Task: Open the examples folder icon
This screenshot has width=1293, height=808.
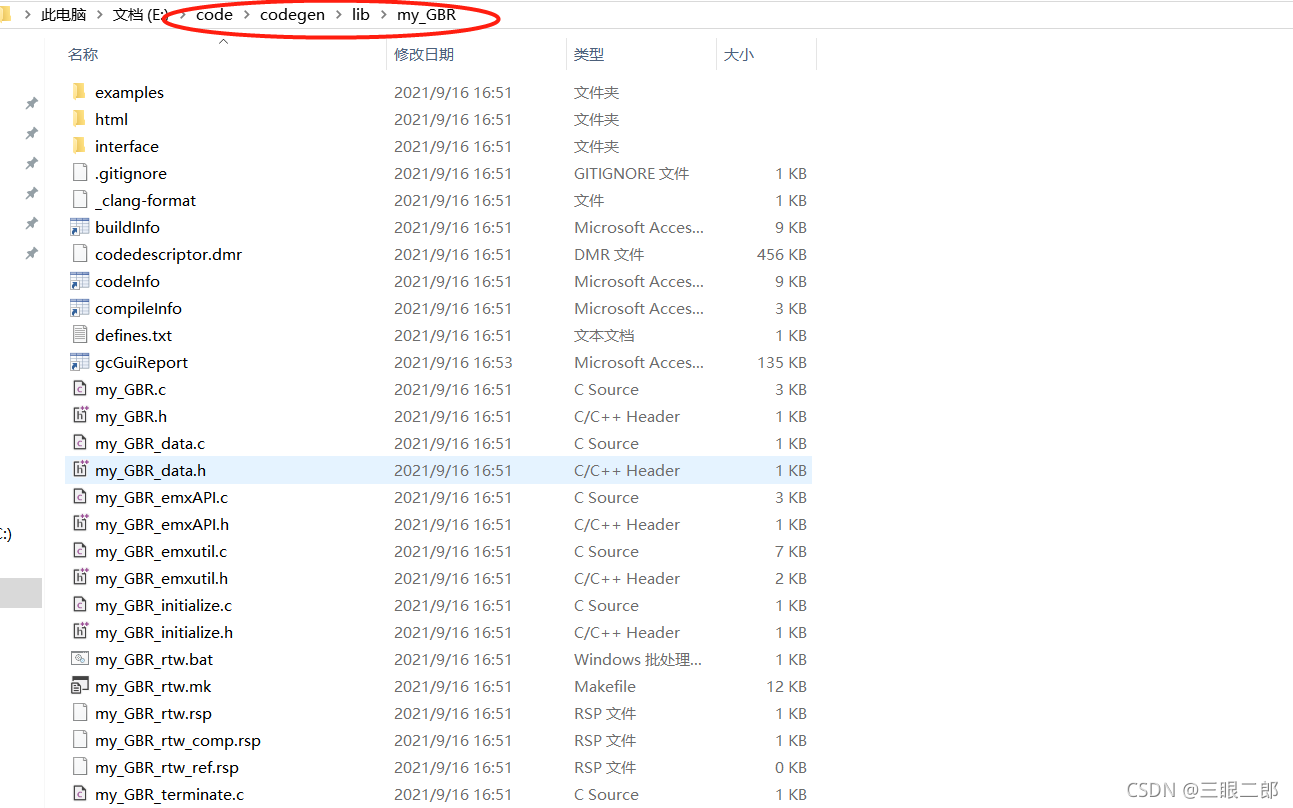Action: coord(80,92)
